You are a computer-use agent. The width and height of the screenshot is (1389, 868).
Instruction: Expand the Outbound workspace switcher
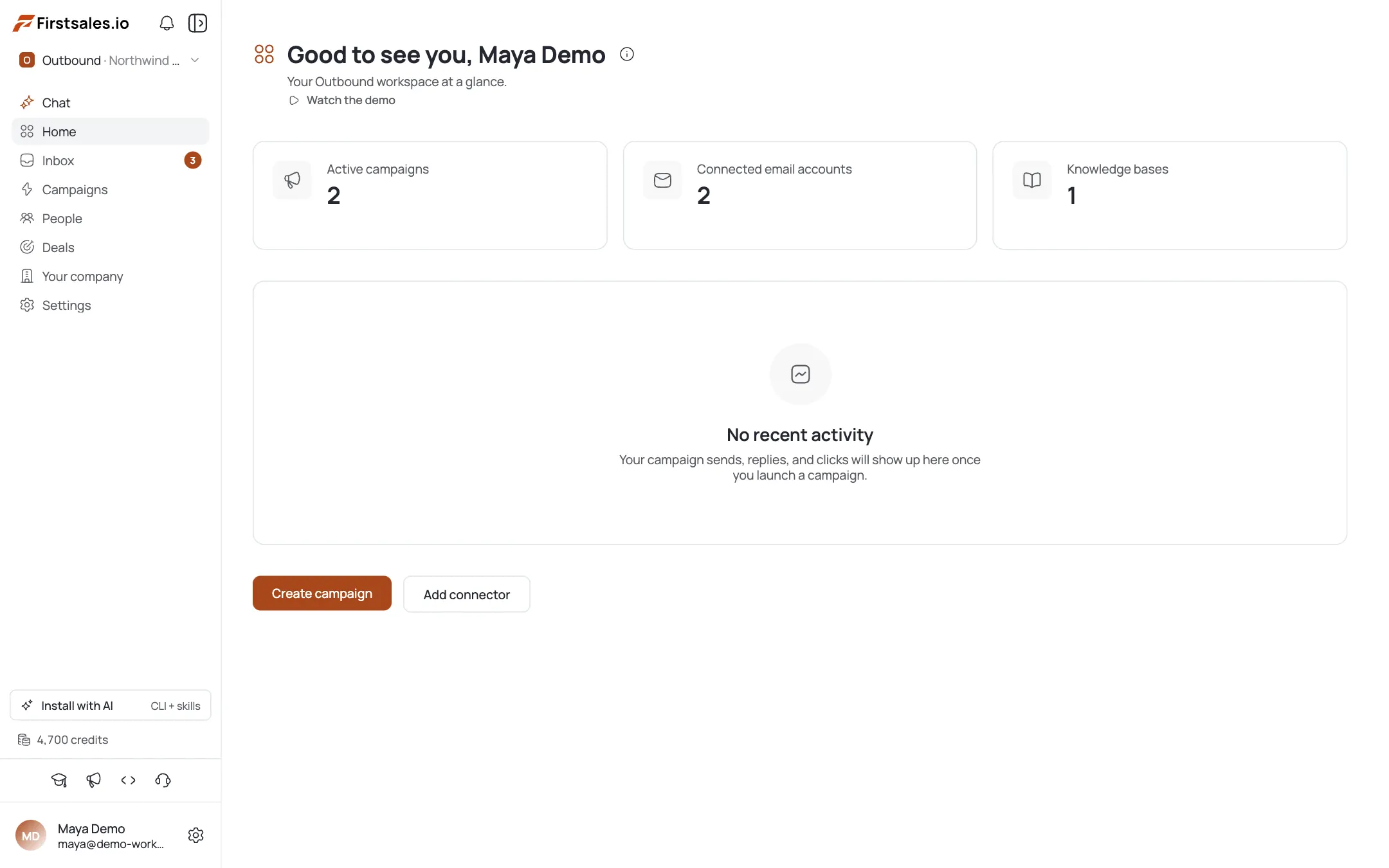pos(111,60)
